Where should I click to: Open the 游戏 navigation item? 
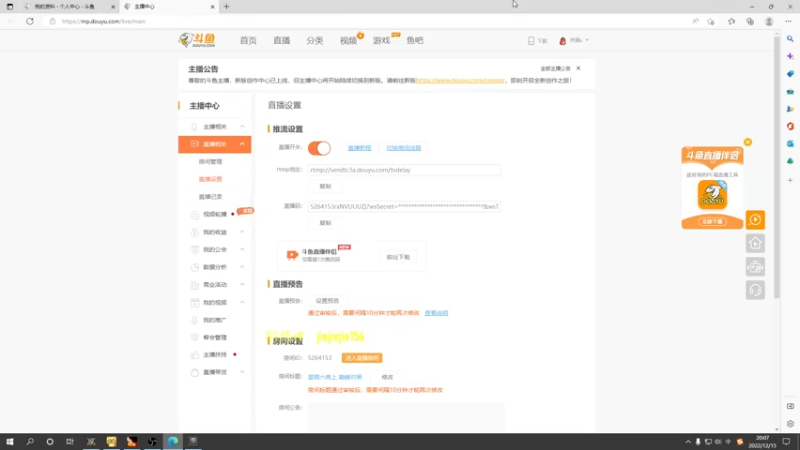tap(382, 40)
